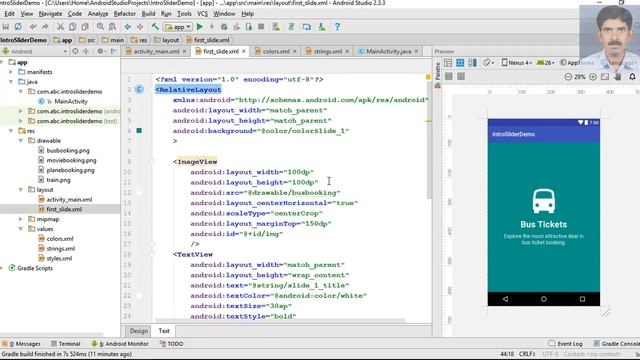Viewport: 640px width, 360px height.
Task: Collapse the drawable folder
Action: (21, 141)
